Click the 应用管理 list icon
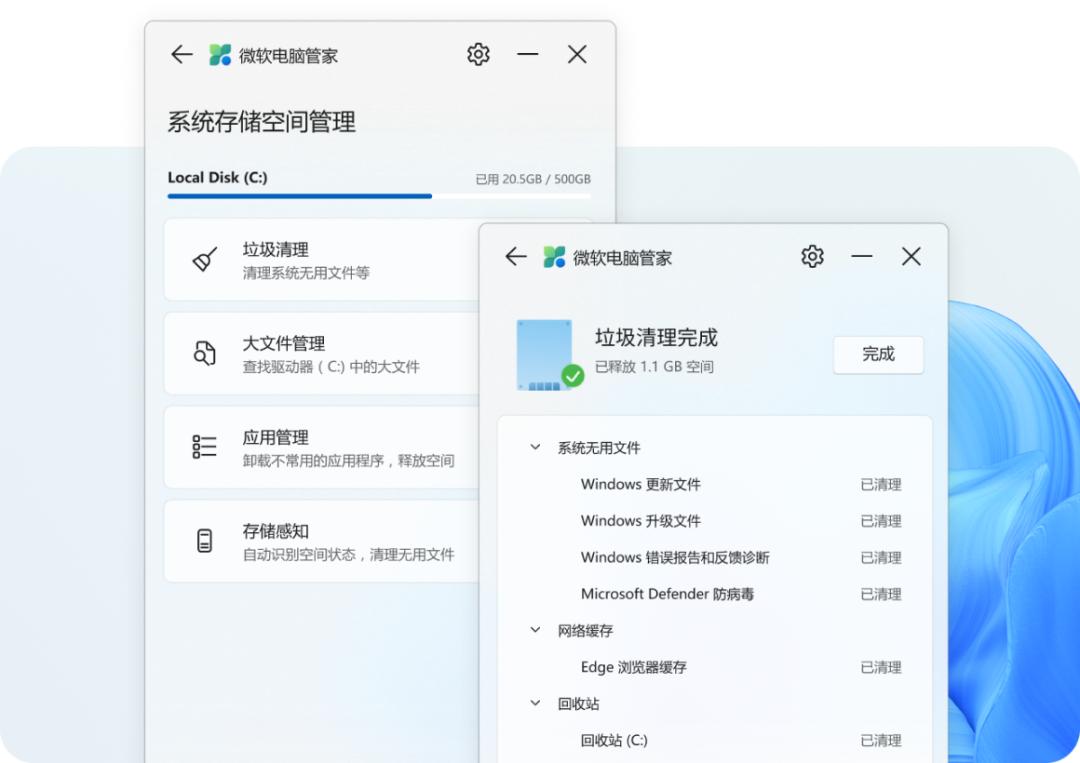This screenshot has height=763, width=1080. click(x=203, y=447)
